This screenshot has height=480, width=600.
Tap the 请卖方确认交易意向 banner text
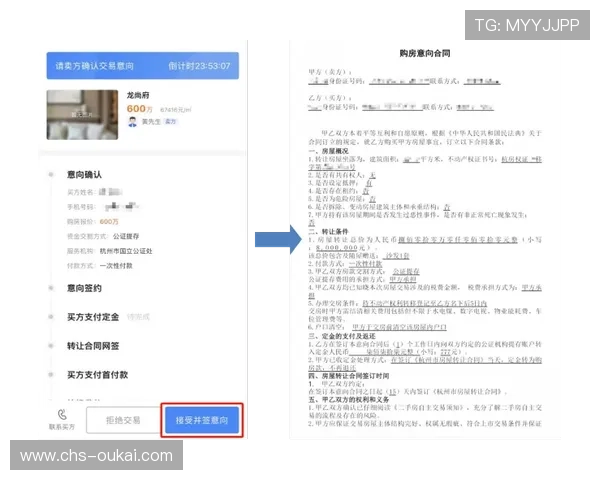(95, 66)
